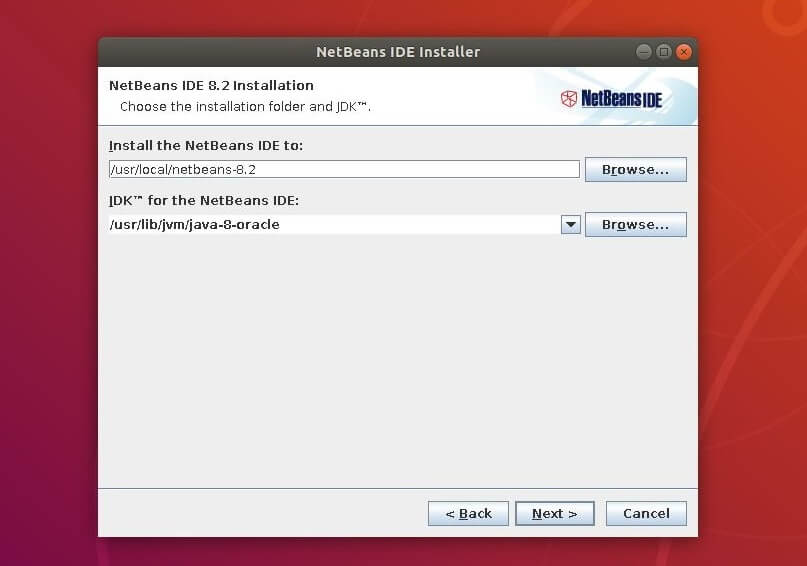Click the 'JDK for the NetBeans IDE:' label

(204, 200)
